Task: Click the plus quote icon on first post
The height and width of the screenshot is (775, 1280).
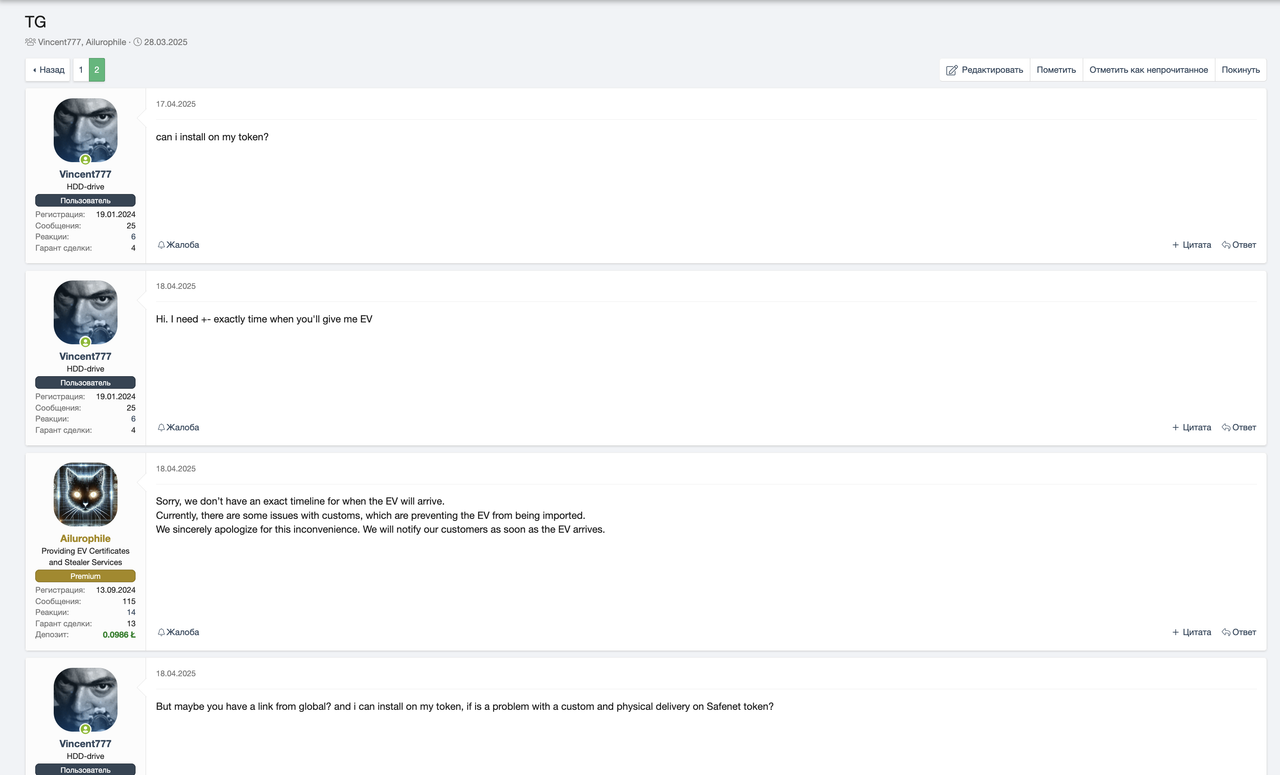Action: pyautogui.click(x=1176, y=245)
